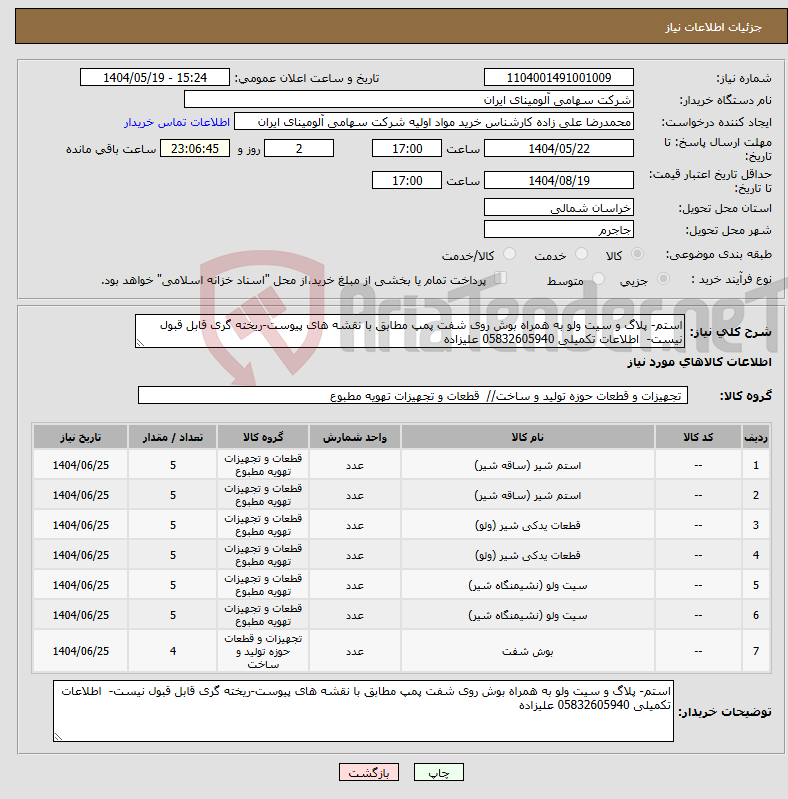Click the province field خراسان شمالی
Screen dimensions: 788x799
coord(559,207)
